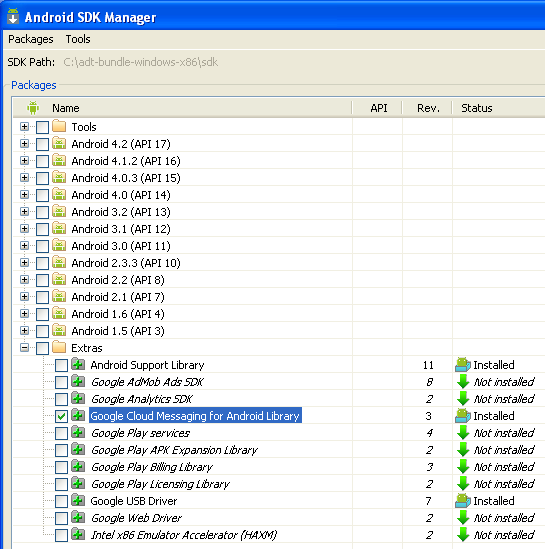
Task: Click the Android Support Library package icon
Action: pos(78,364)
